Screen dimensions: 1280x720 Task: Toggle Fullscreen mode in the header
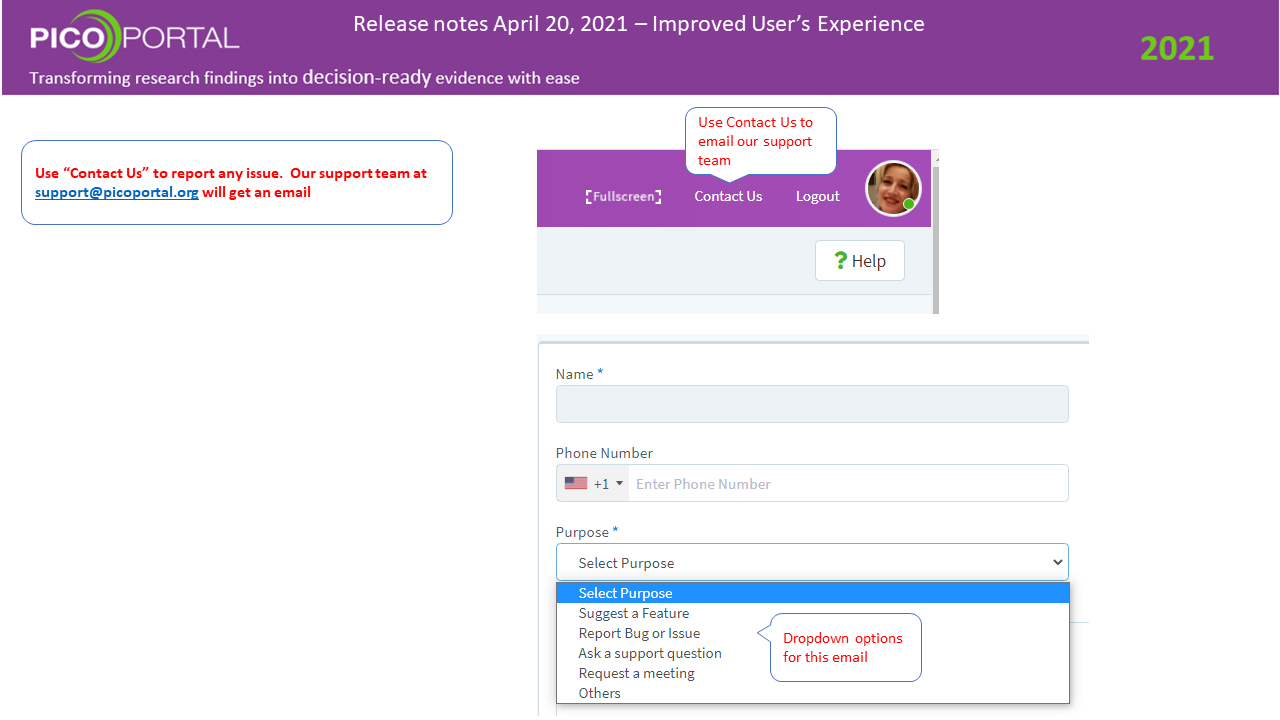pos(623,197)
